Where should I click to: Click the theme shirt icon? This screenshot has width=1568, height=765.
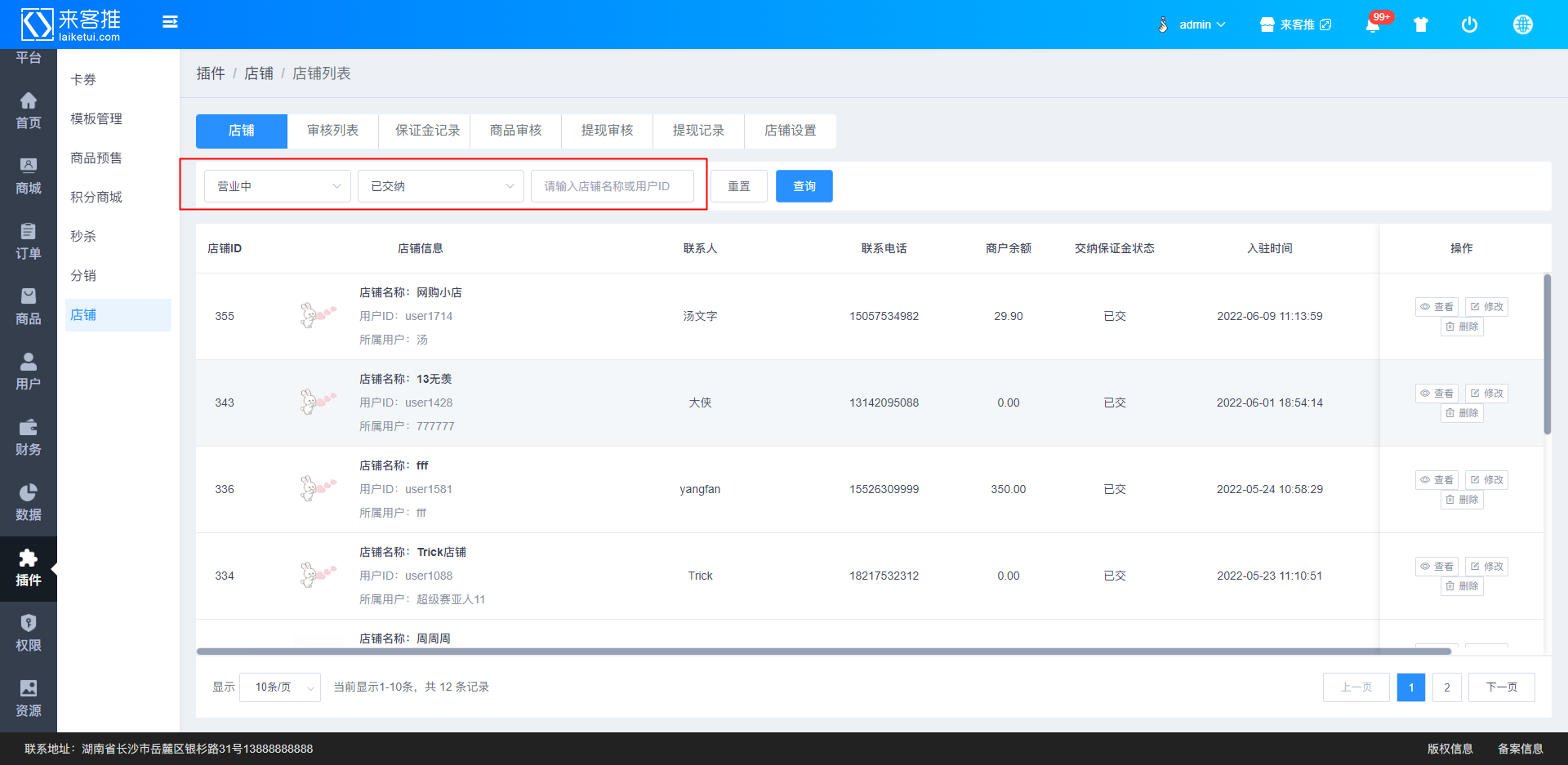pyautogui.click(x=1421, y=24)
